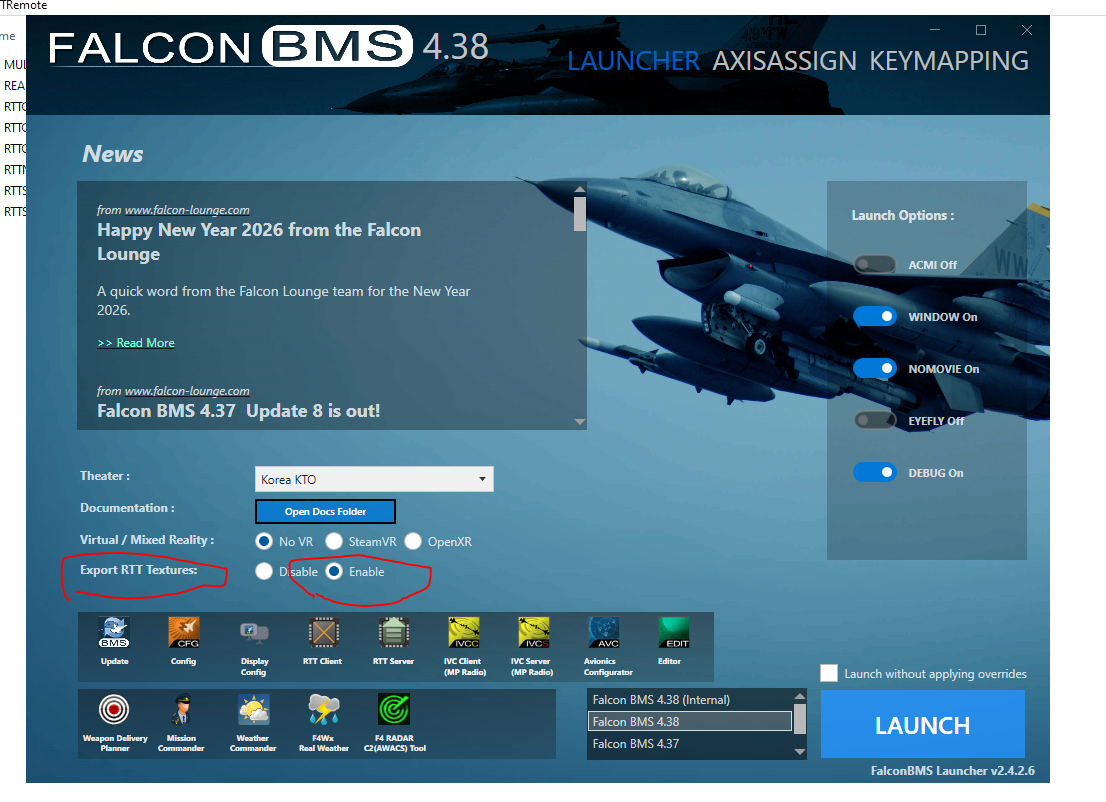The height and width of the screenshot is (802, 1106).
Task: Open IVC Server (MP Radio) icon
Action: click(533, 633)
